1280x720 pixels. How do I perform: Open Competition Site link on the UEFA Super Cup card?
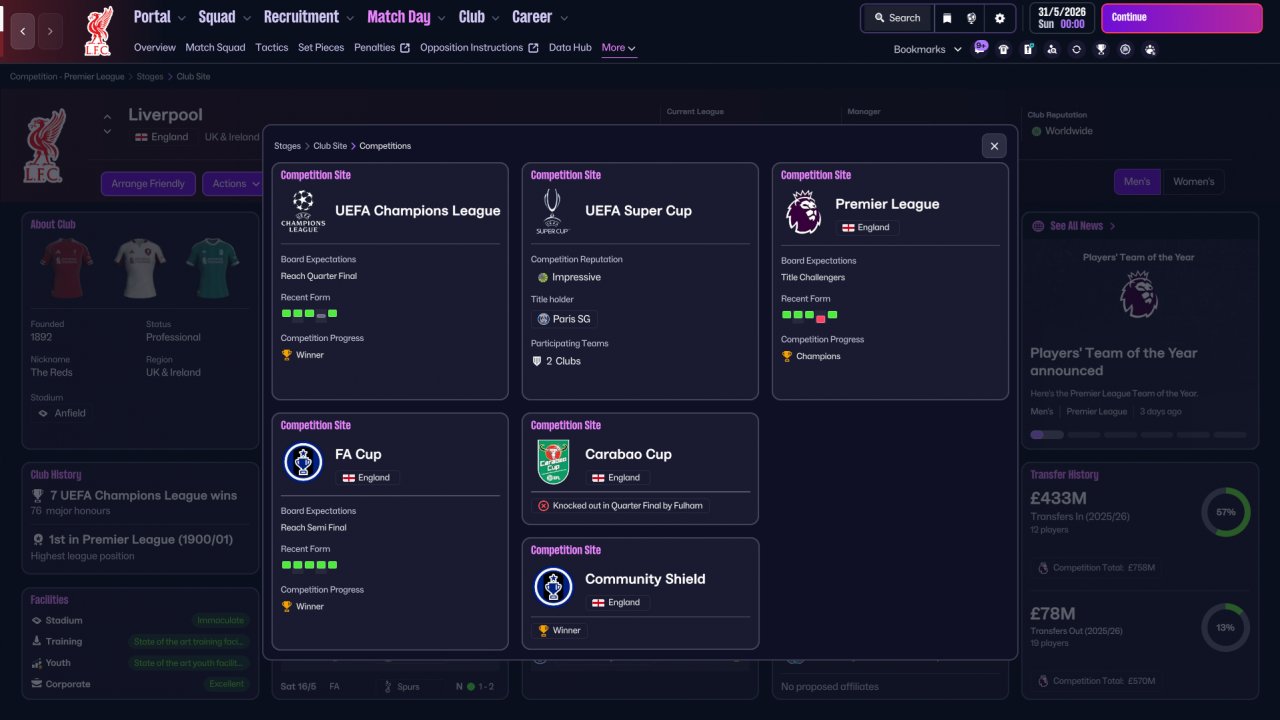(x=566, y=175)
